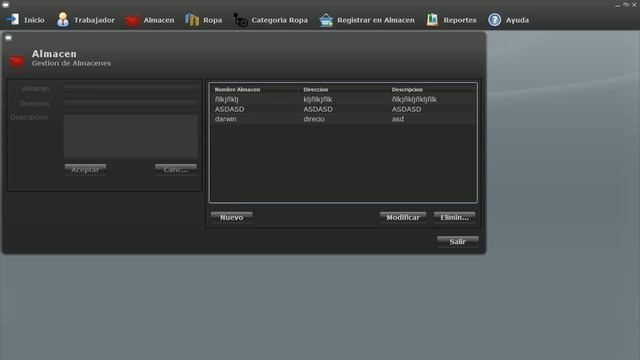Click the Eliminar button
This screenshot has width=640, height=360.
tap(454, 217)
